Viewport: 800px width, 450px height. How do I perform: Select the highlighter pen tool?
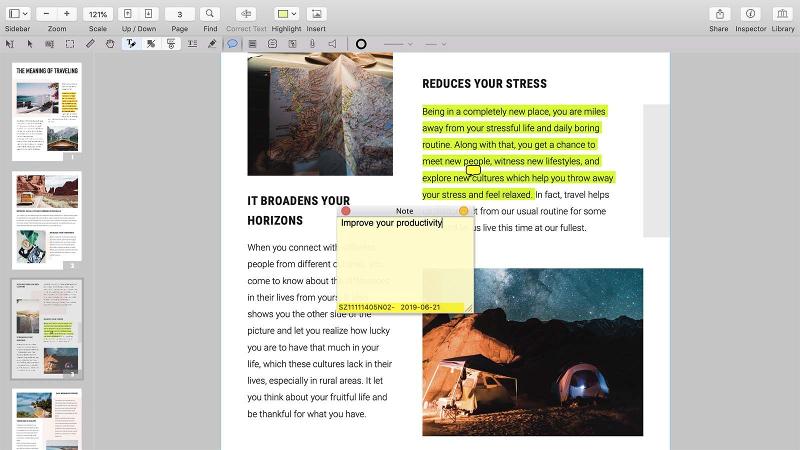click(212, 44)
